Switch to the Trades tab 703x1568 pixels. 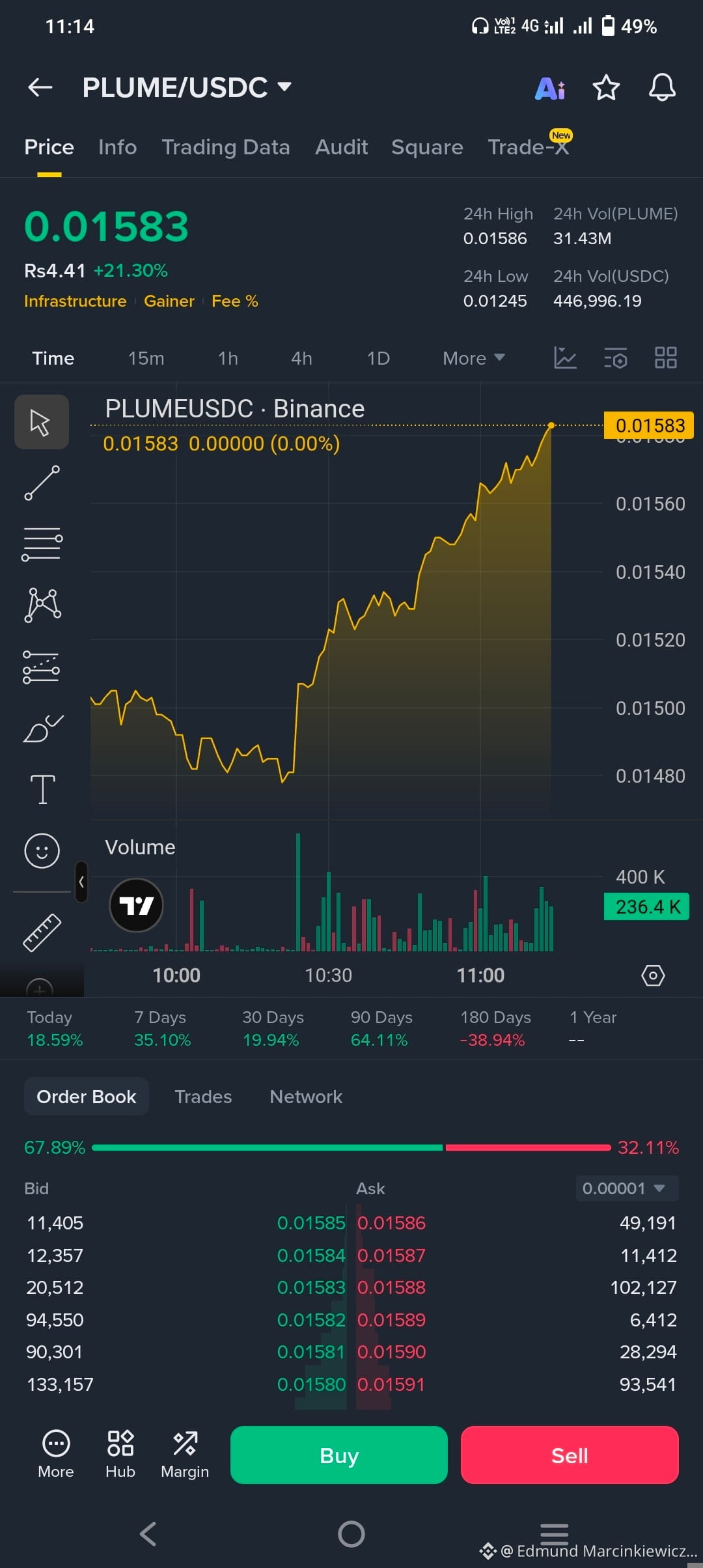point(203,1097)
